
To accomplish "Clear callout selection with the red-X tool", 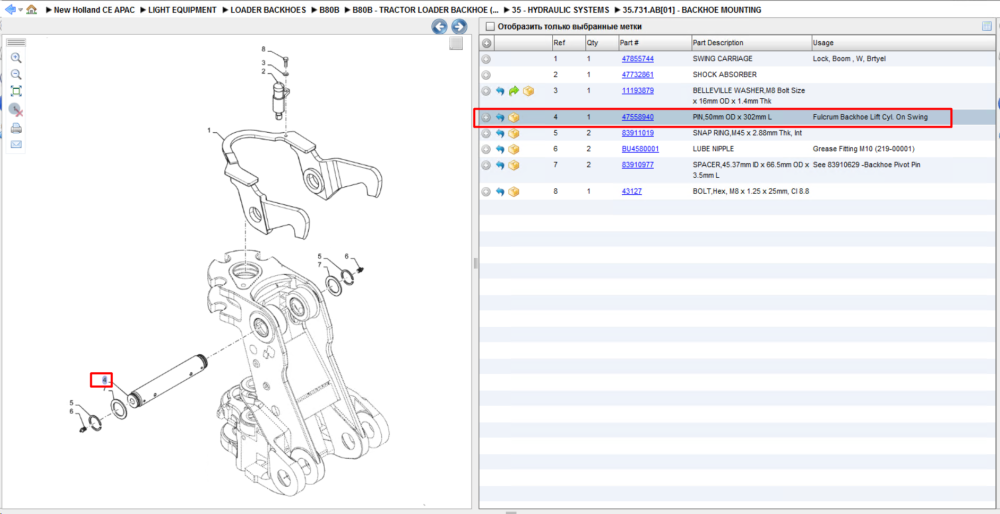I will click(17, 110).
